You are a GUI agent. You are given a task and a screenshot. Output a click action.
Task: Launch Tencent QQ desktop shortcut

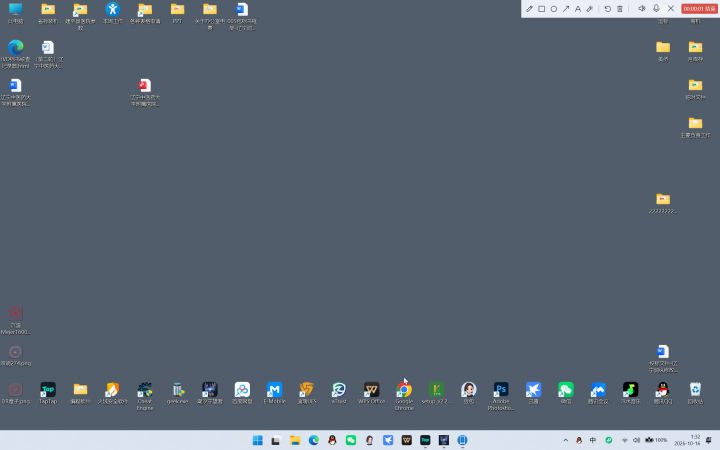click(x=663, y=393)
